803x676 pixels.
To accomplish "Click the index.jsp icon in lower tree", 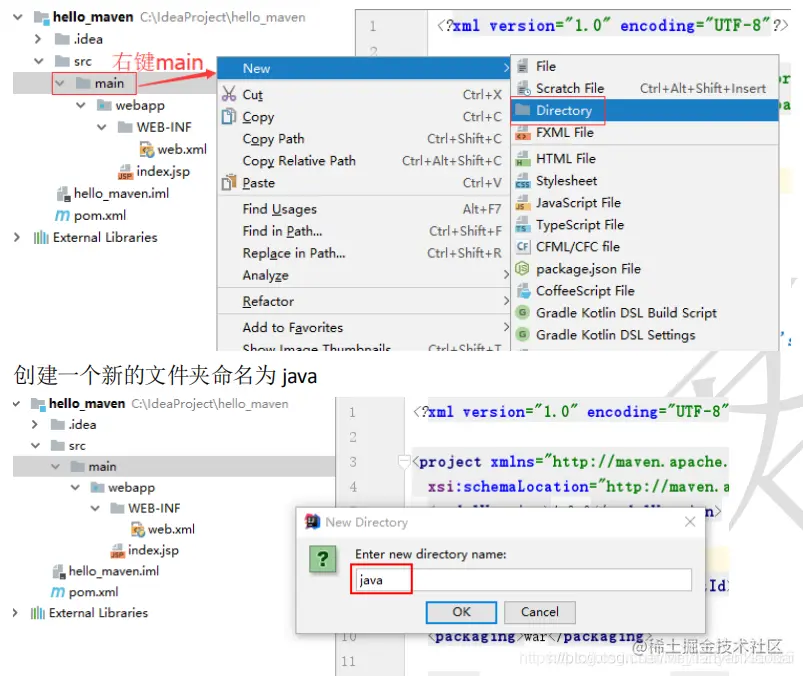I will (x=118, y=551).
